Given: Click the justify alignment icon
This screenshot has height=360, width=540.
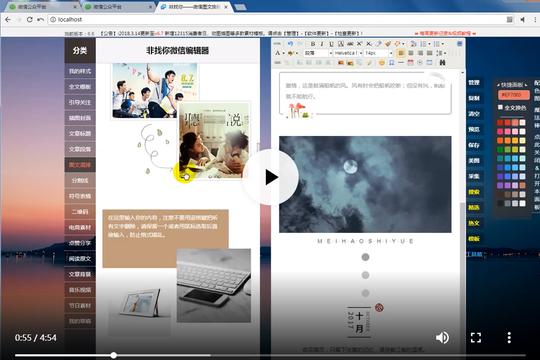Looking at the screenshot, I should pyautogui.click(x=429, y=53).
